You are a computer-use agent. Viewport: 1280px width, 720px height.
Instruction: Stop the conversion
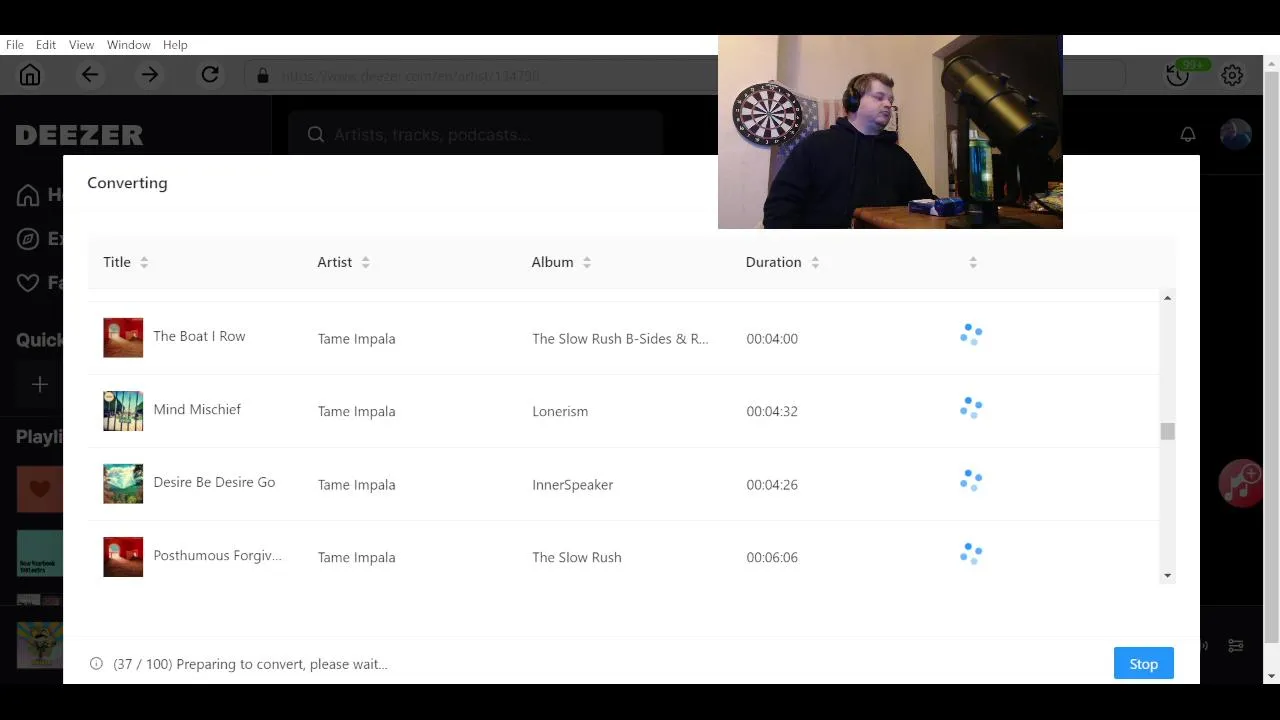coord(1143,664)
